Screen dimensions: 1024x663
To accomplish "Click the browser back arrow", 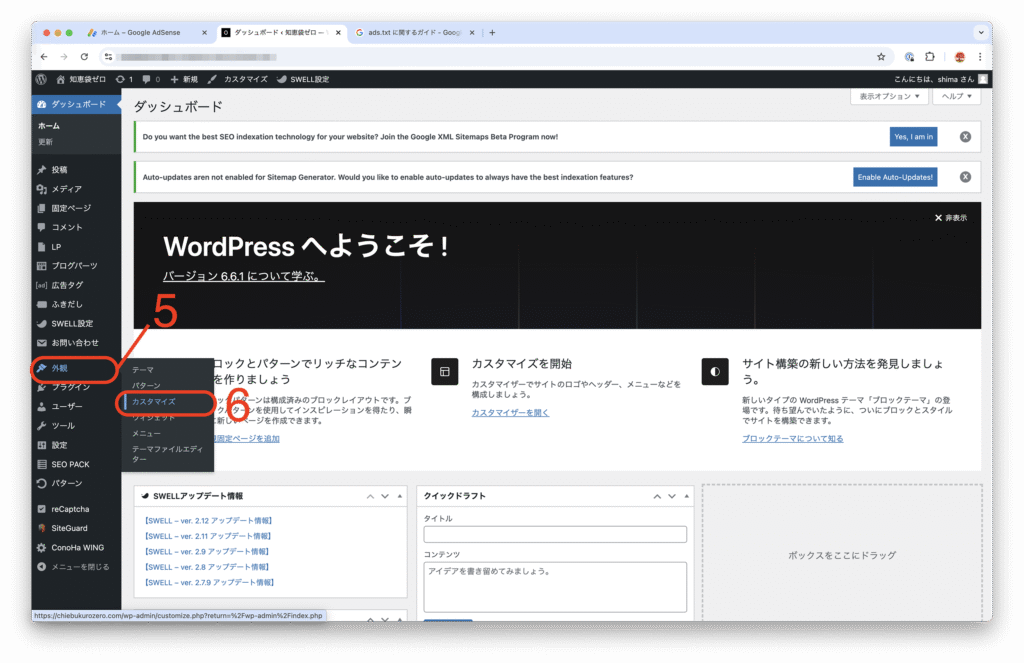I will (x=44, y=57).
